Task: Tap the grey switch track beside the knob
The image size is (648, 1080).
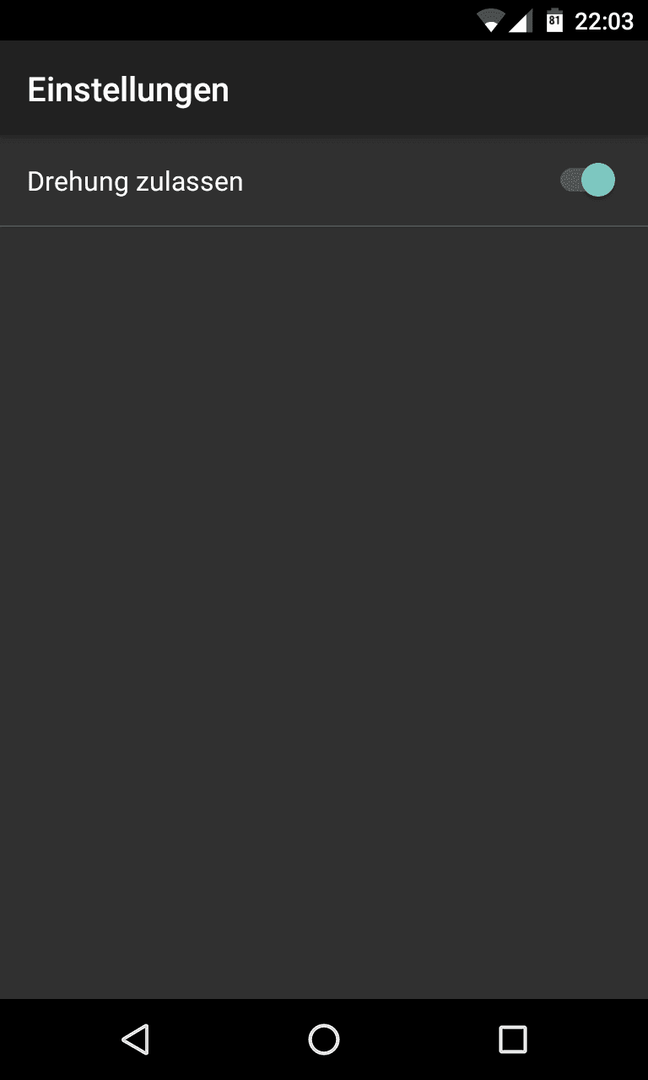Action: pos(570,180)
